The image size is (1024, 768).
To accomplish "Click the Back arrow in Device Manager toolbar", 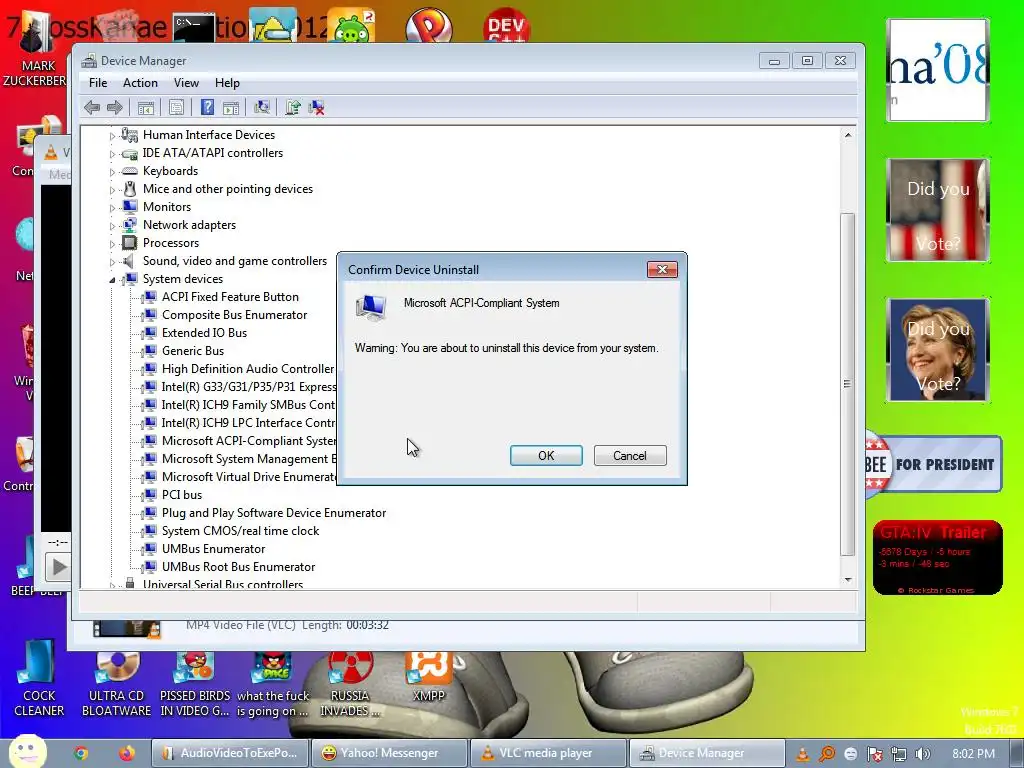I will pyautogui.click(x=92, y=108).
